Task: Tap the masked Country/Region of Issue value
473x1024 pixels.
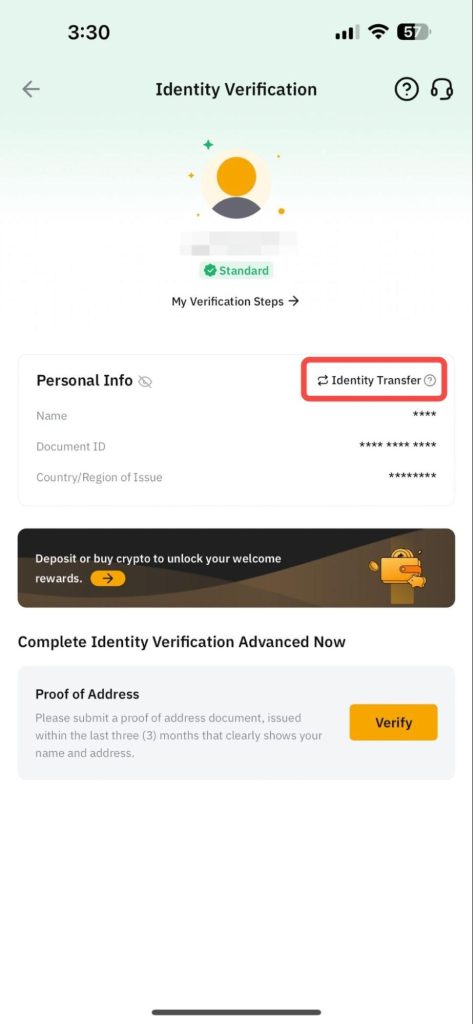Action: 412,477
